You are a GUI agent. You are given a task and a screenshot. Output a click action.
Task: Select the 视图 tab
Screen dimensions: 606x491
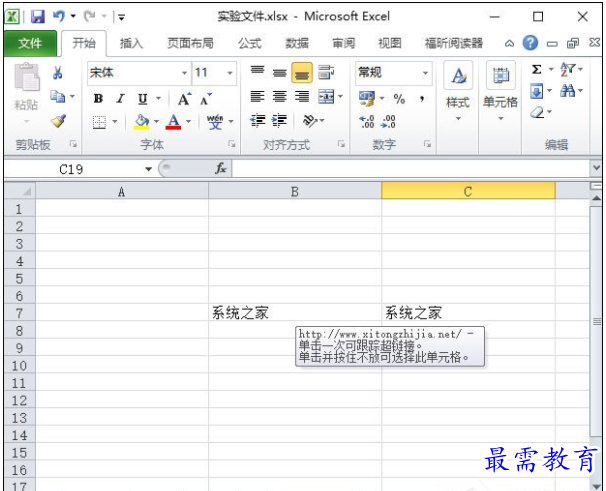390,43
